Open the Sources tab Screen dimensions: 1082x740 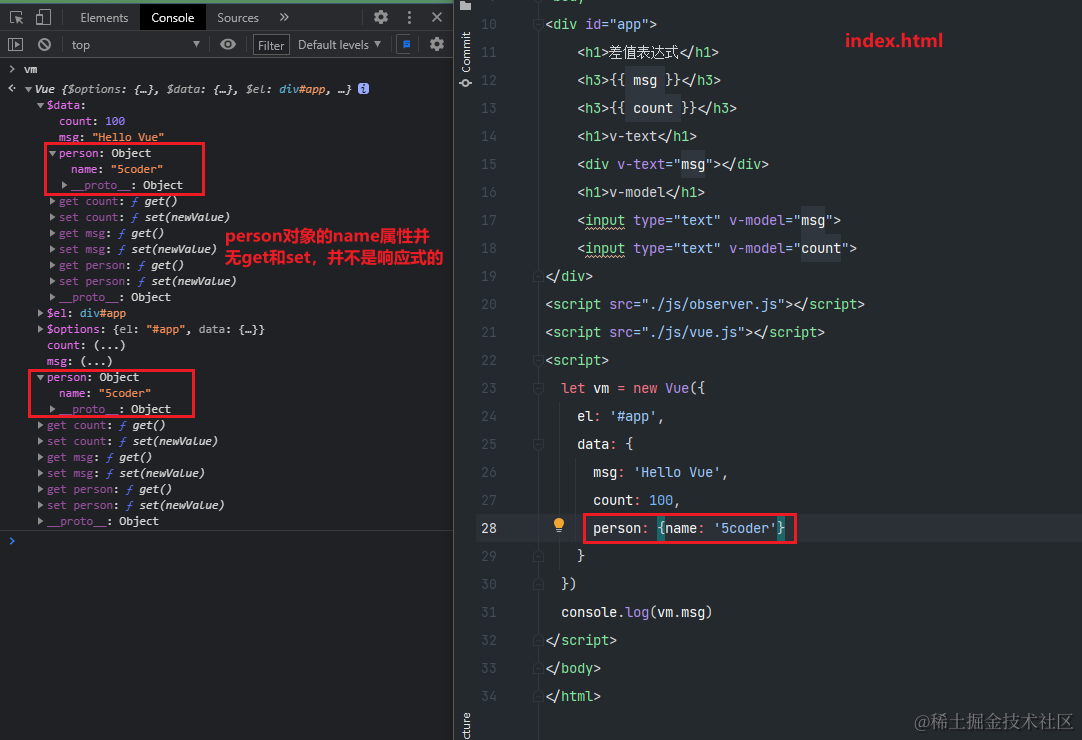tap(237, 17)
